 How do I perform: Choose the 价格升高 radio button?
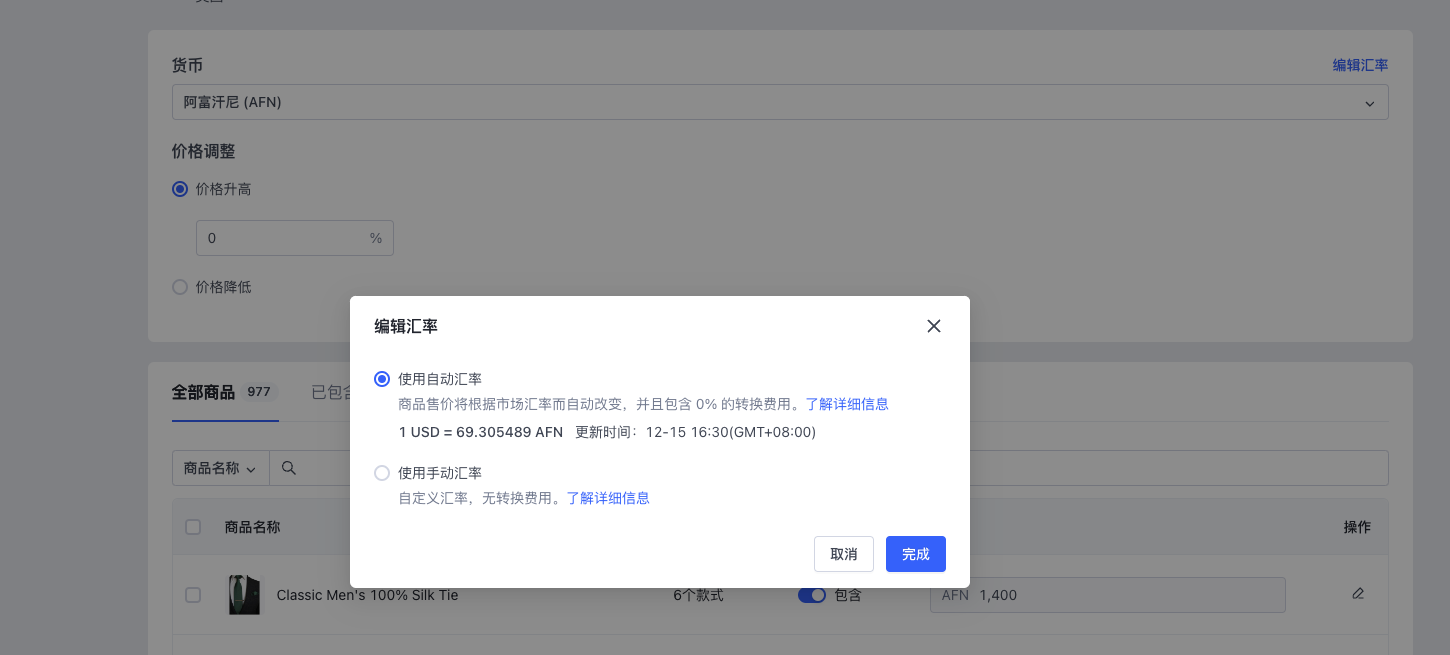[180, 189]
